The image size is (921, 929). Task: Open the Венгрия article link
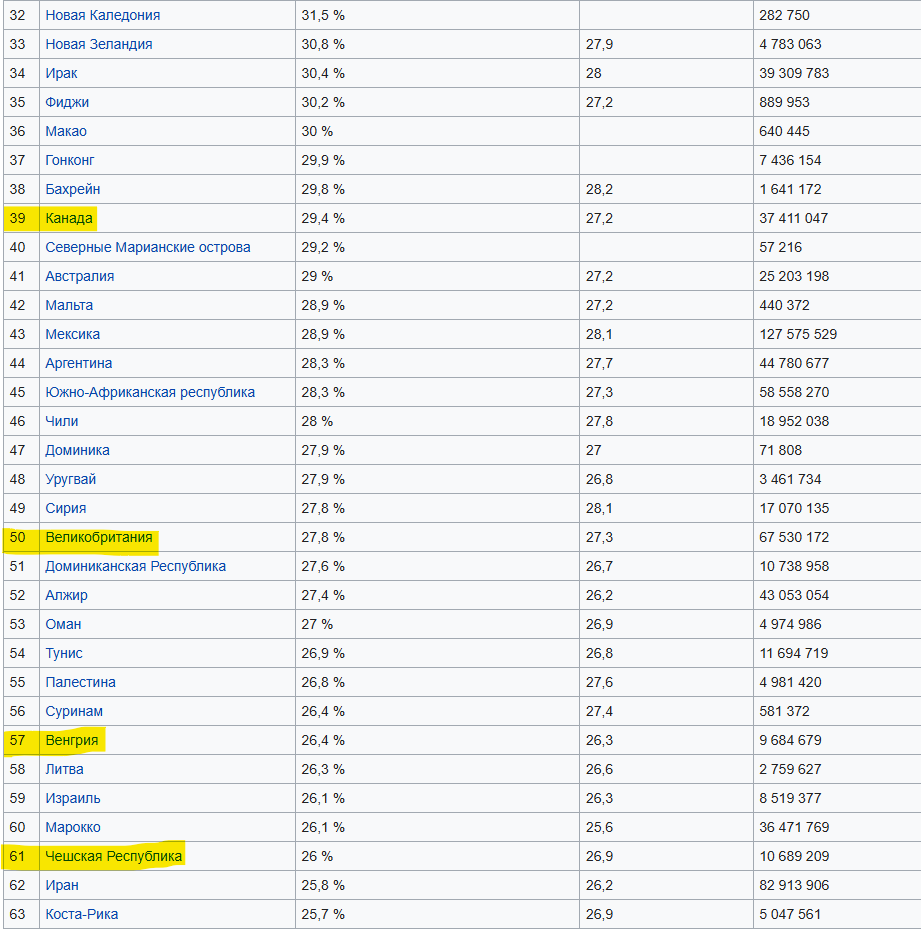72,740
